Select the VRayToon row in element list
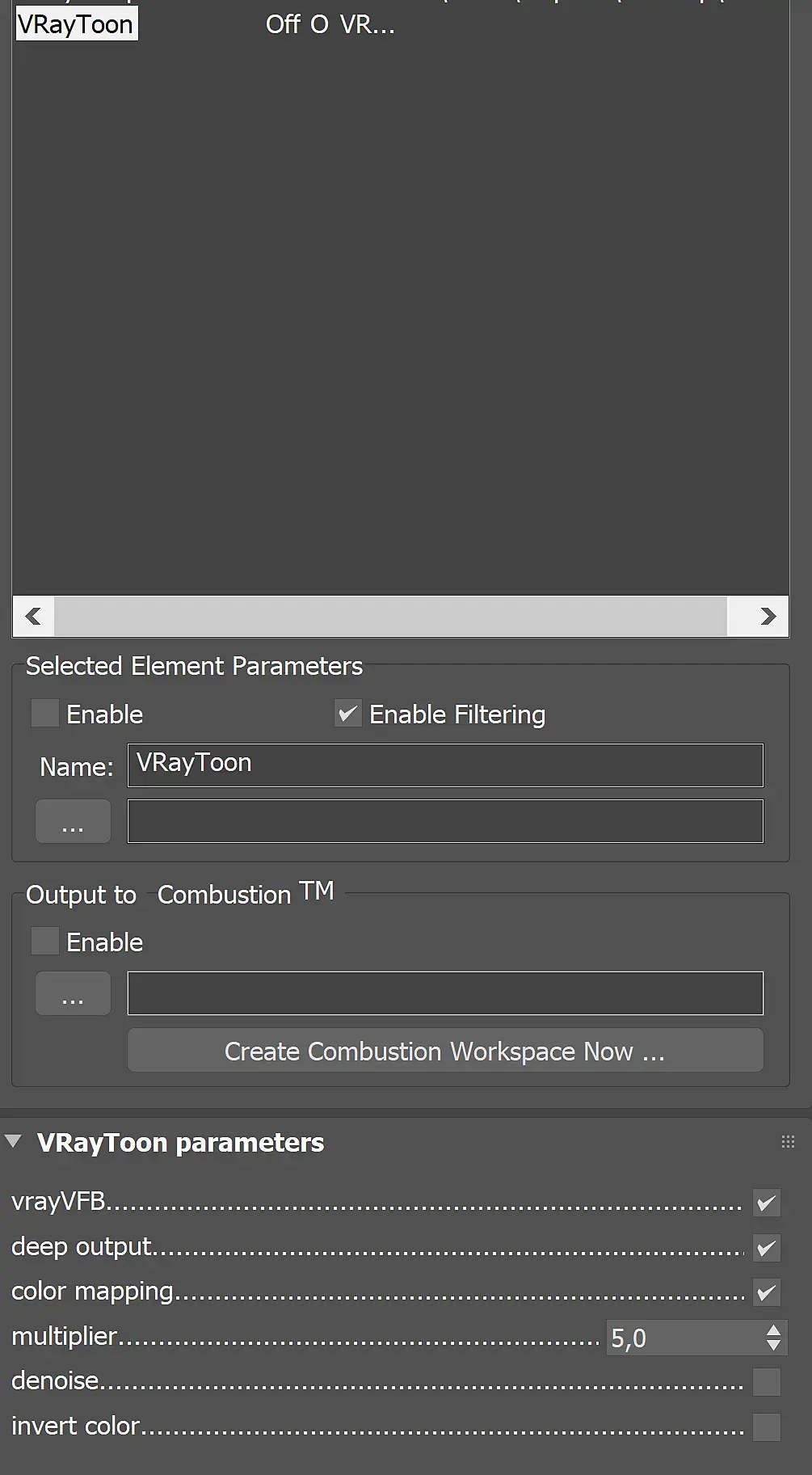 click(77, 24)
